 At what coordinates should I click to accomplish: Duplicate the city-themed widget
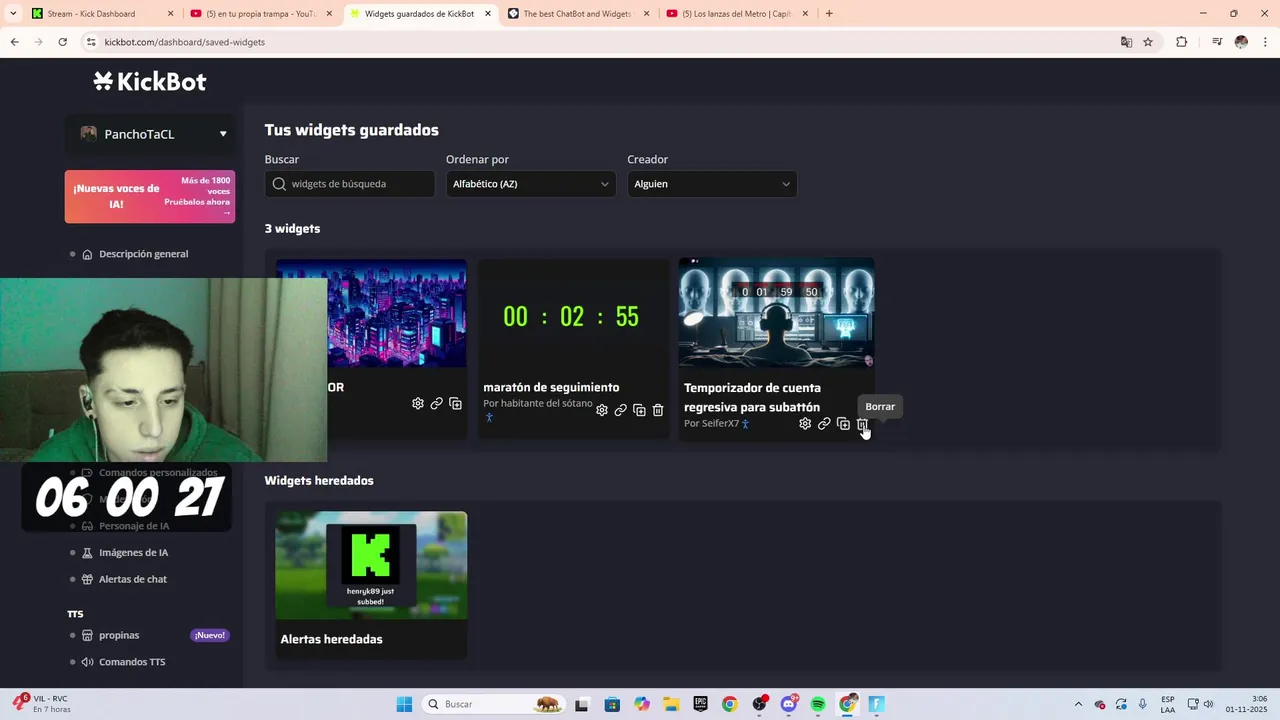(x=455, y=404)
